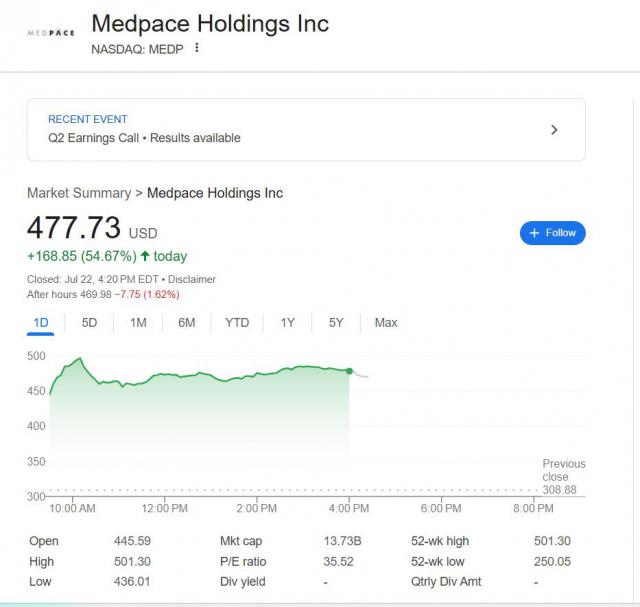Click the Previous close label on chart
The image size is (640, 607).
click(563, 470)
